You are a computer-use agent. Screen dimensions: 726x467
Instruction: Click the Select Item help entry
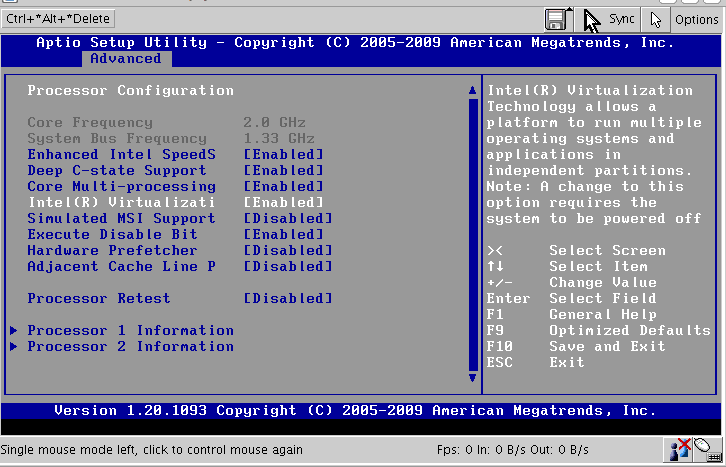tap(567, 267)
